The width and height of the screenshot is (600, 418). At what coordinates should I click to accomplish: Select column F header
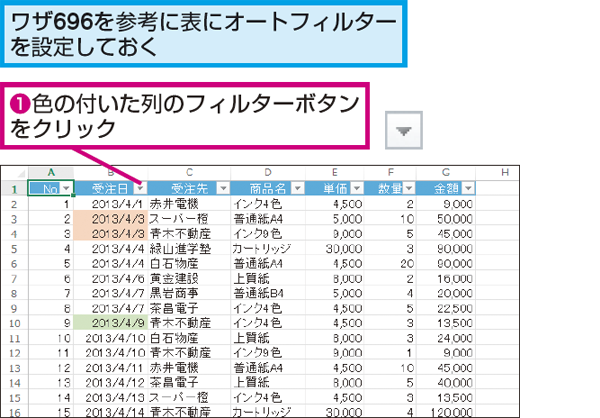click(x=390, y=173)
